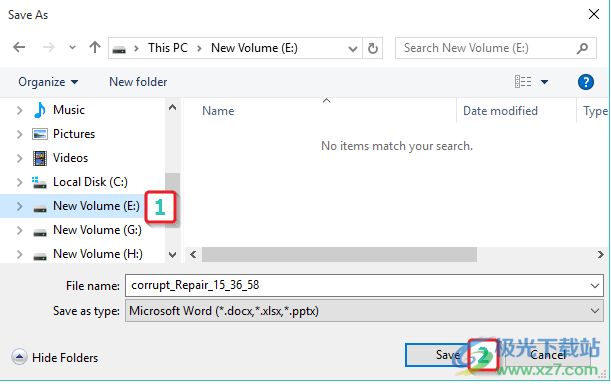Expand the Local Disk (C:) node
611x386 pixels.
coord(19,182)
